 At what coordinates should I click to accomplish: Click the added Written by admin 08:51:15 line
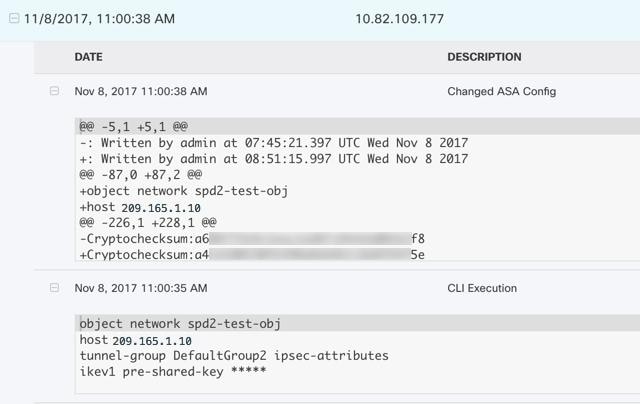pyautogui.click(x=274, y=159)
